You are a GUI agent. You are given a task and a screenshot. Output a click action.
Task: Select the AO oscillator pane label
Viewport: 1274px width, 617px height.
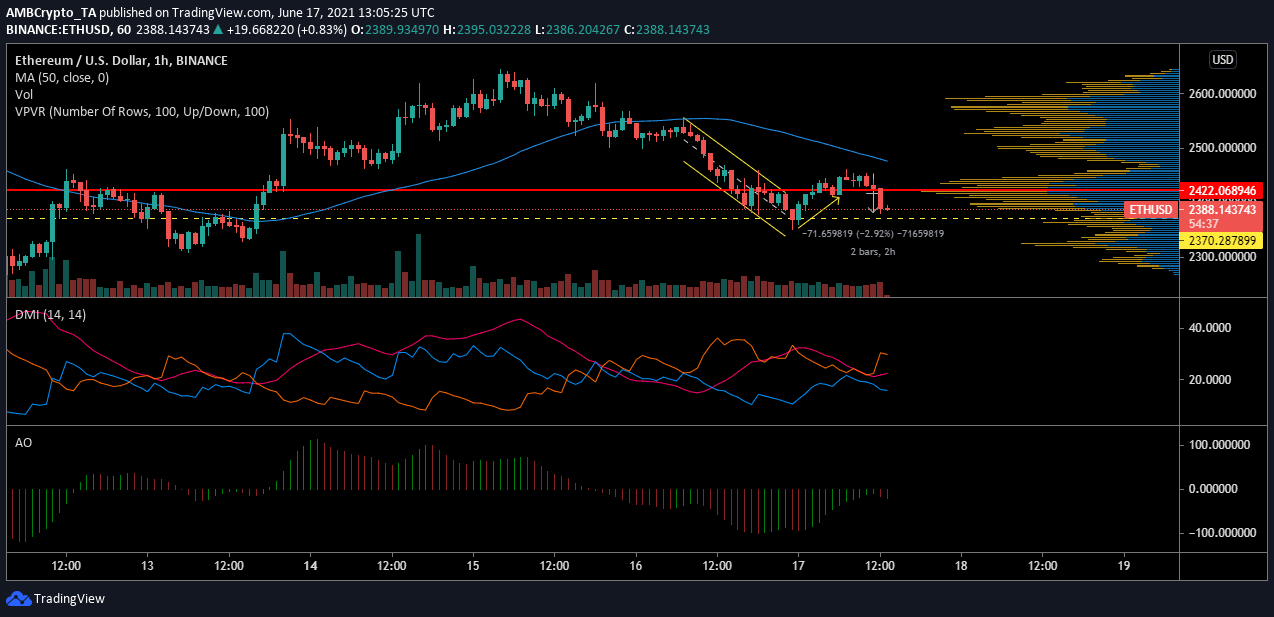pos(24,441)
